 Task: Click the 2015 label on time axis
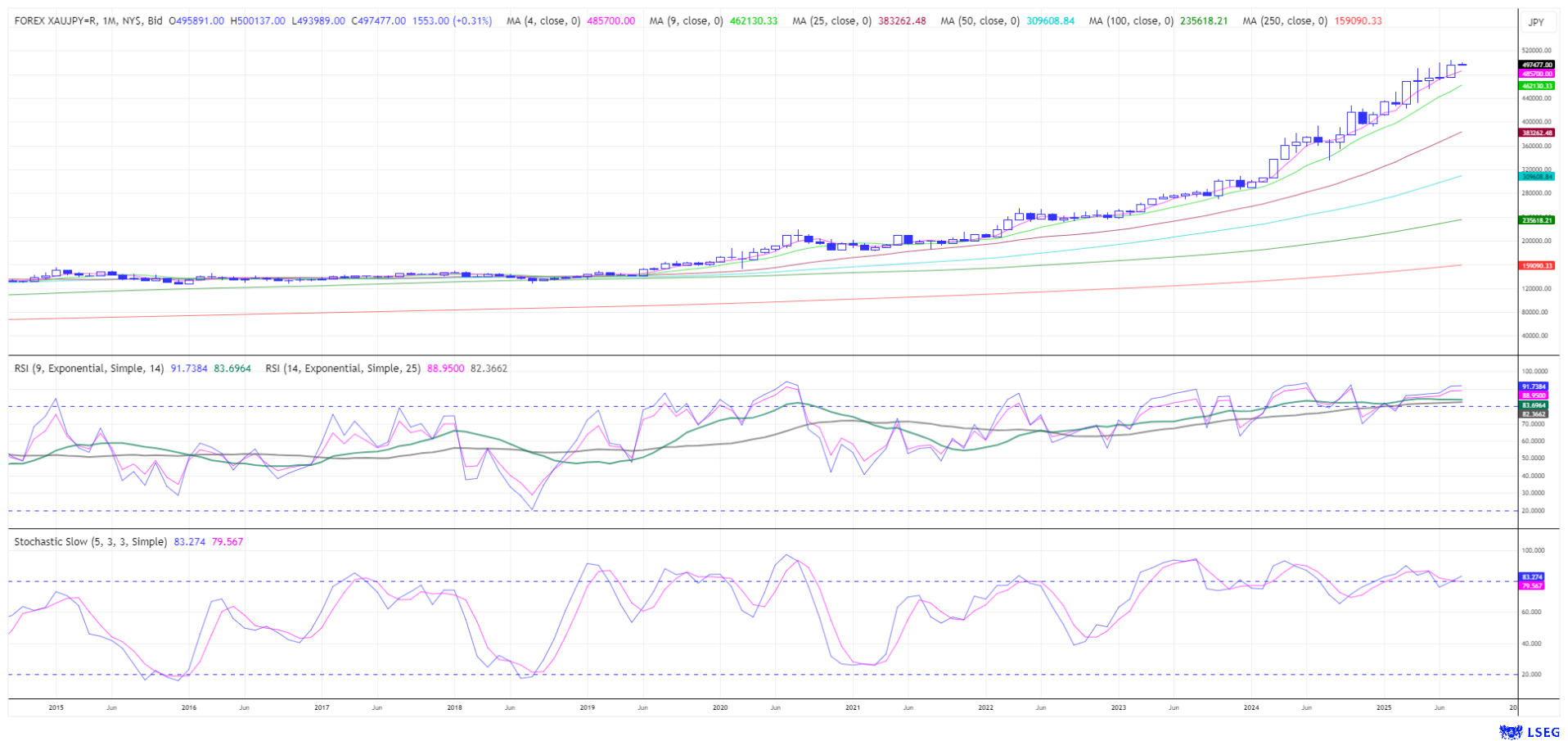[x=56, y=707]
